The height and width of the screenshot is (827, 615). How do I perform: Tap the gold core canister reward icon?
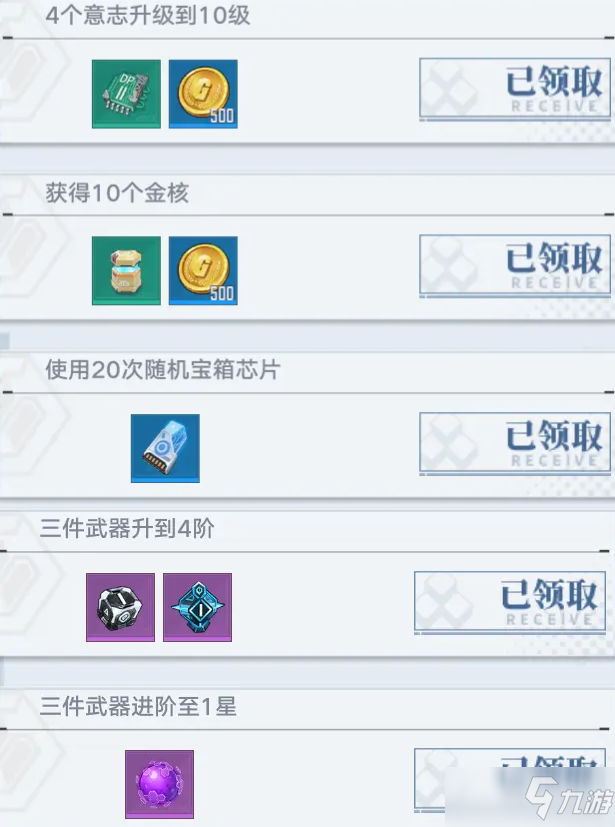[126, 271]
